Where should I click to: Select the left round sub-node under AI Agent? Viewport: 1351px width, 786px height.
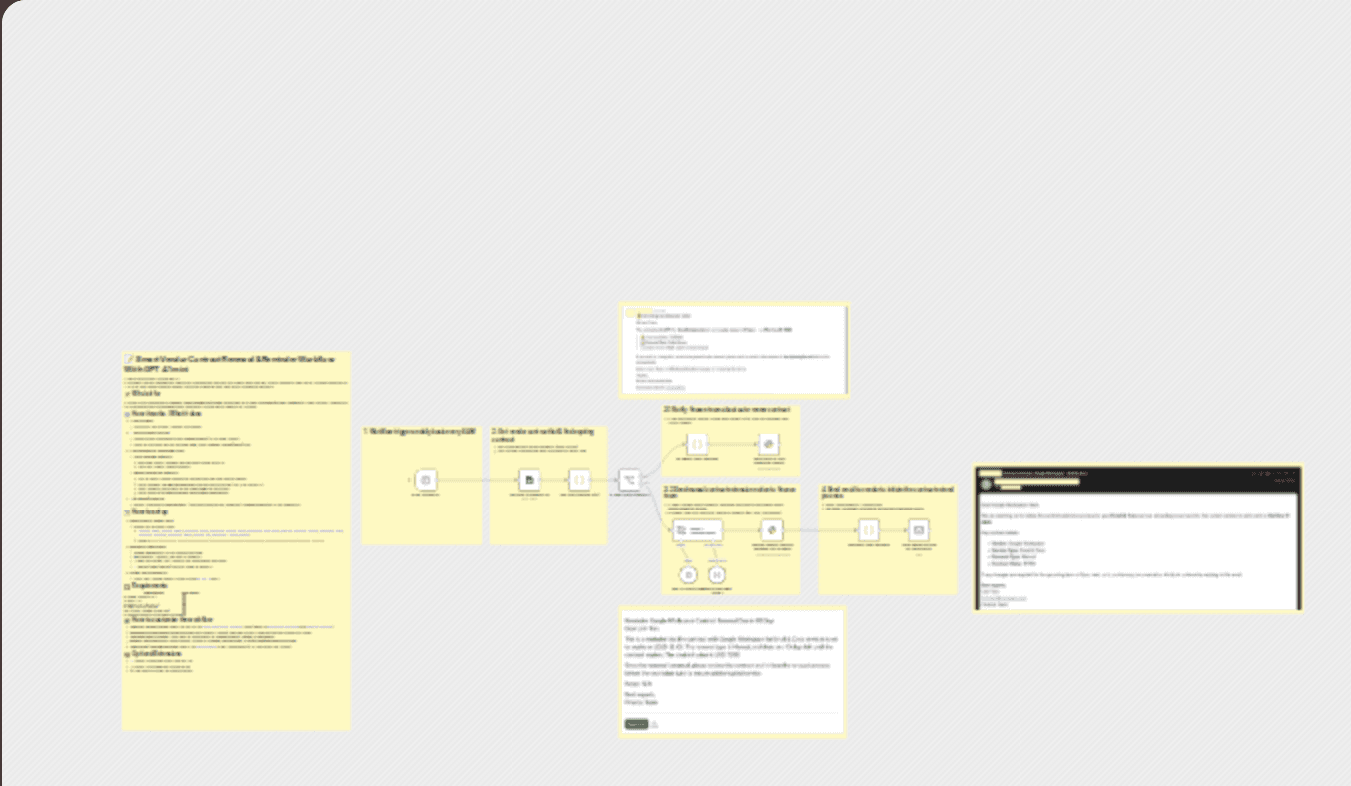tap(688, 574)
